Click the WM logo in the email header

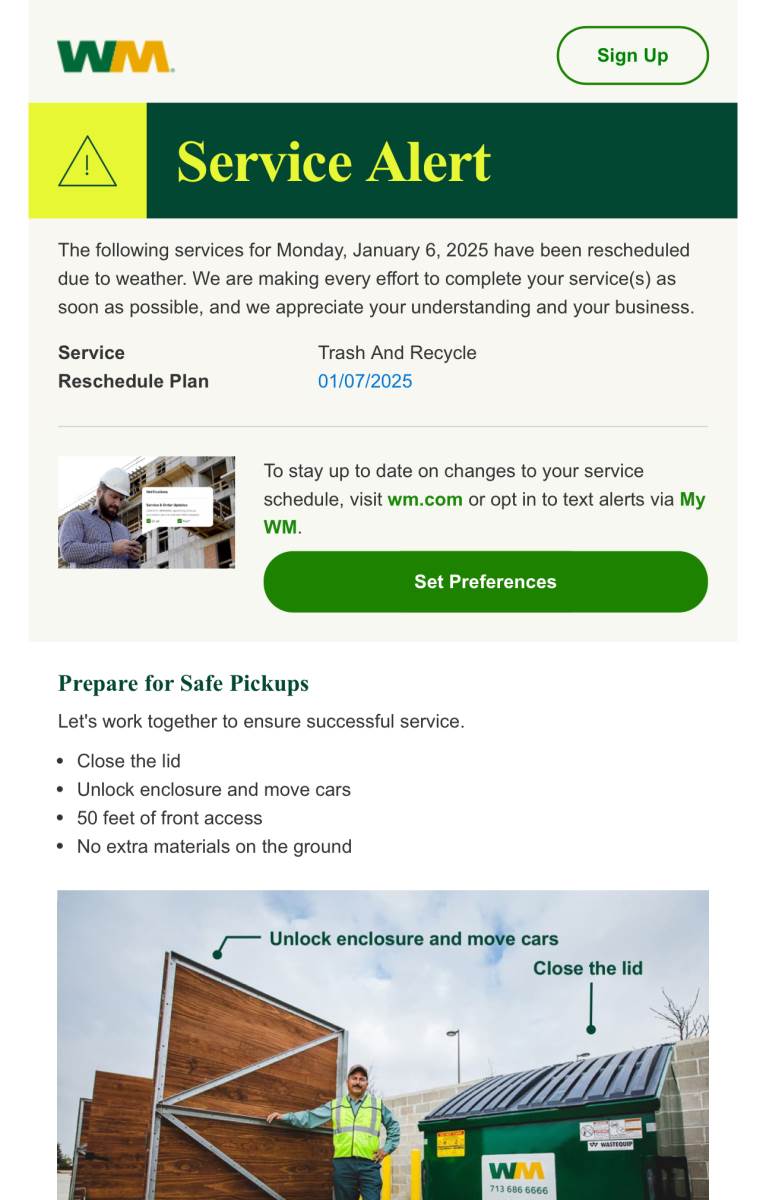(115, 56)
